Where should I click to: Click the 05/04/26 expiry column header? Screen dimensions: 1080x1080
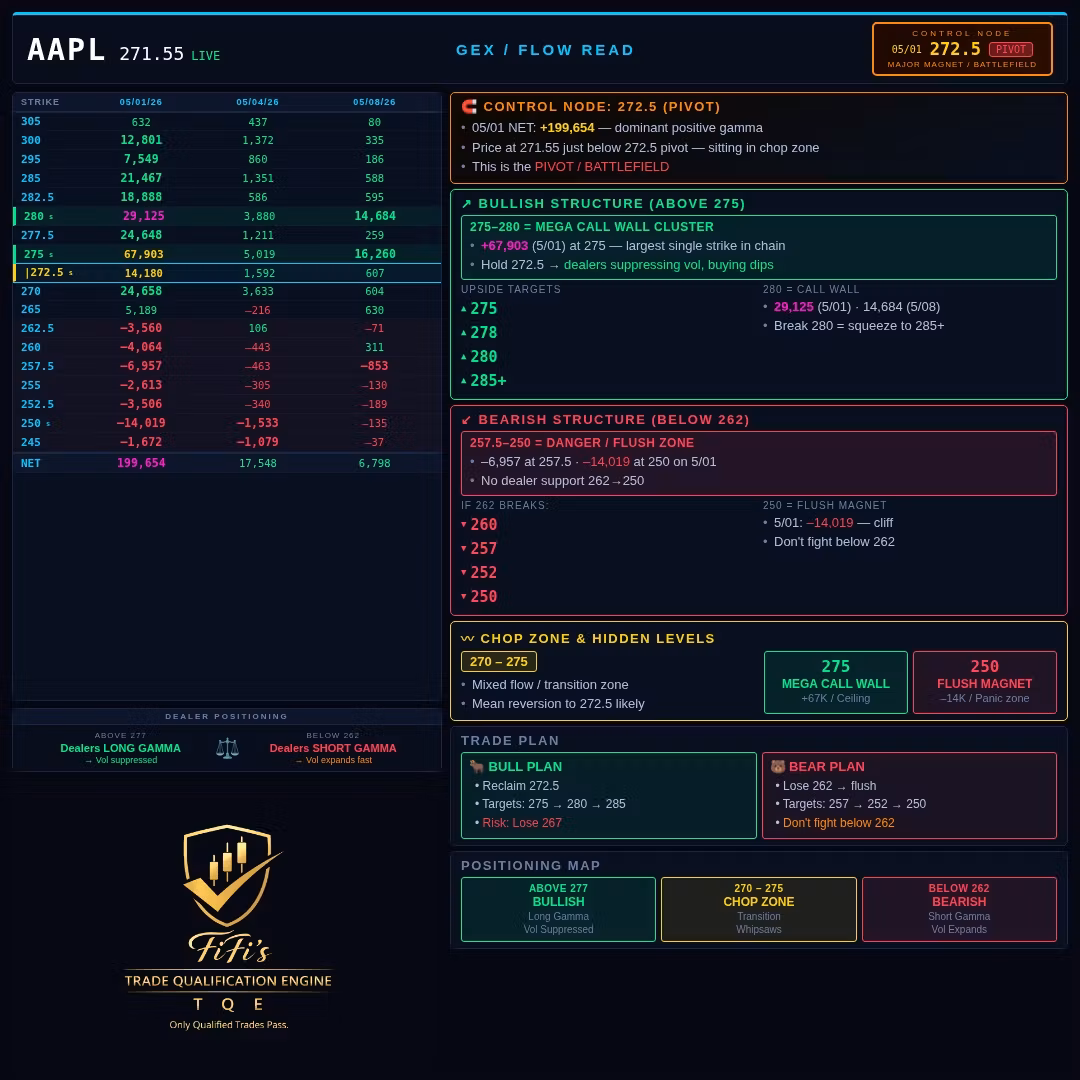click(258, 102)
